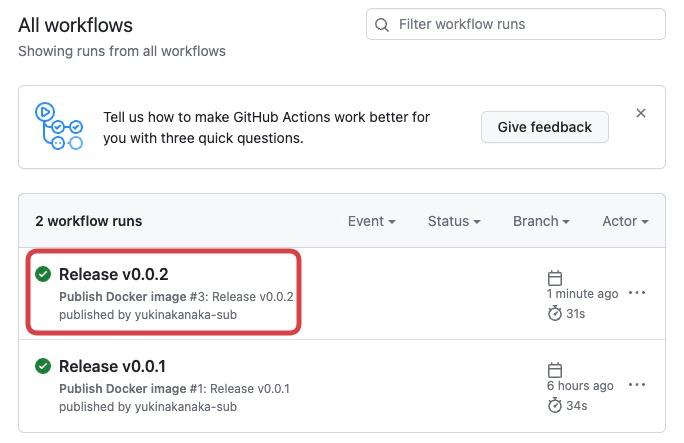Focus the Filter workflow runs field

click(x=525, y=24)
